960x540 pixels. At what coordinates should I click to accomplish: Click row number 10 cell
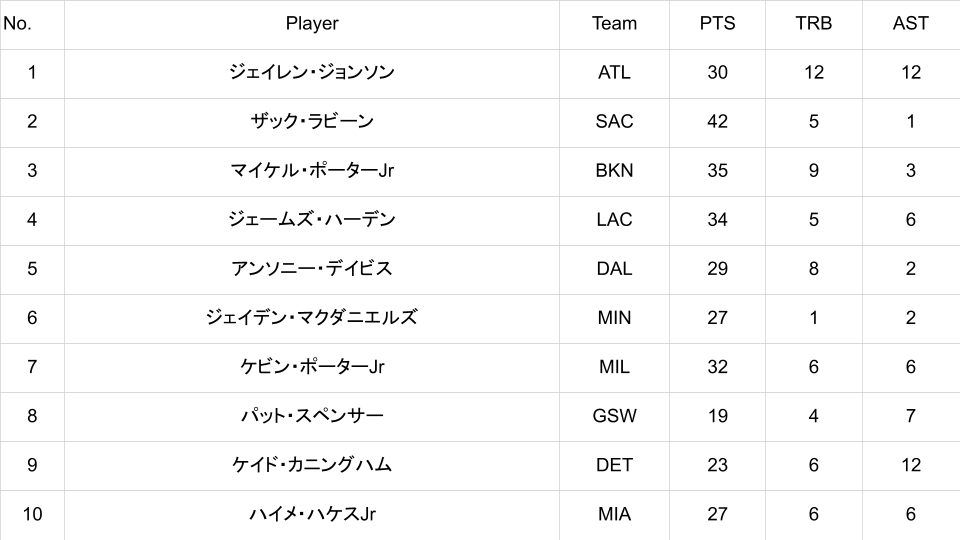click(32, 514)
